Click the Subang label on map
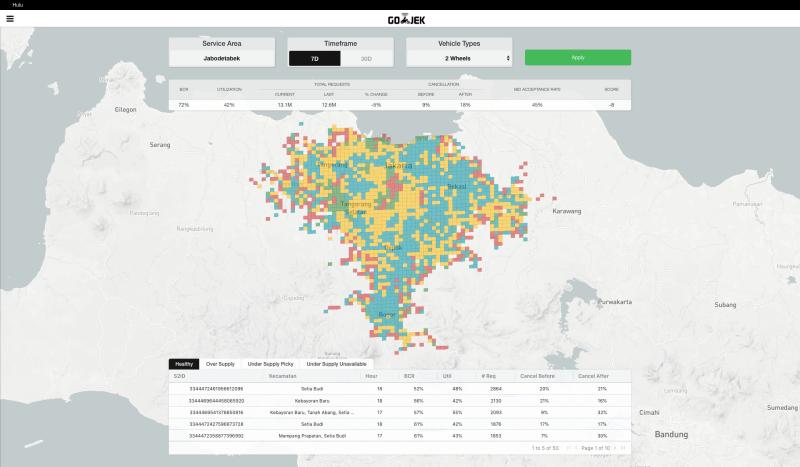 pyautogui.click(x=725, y=305)
